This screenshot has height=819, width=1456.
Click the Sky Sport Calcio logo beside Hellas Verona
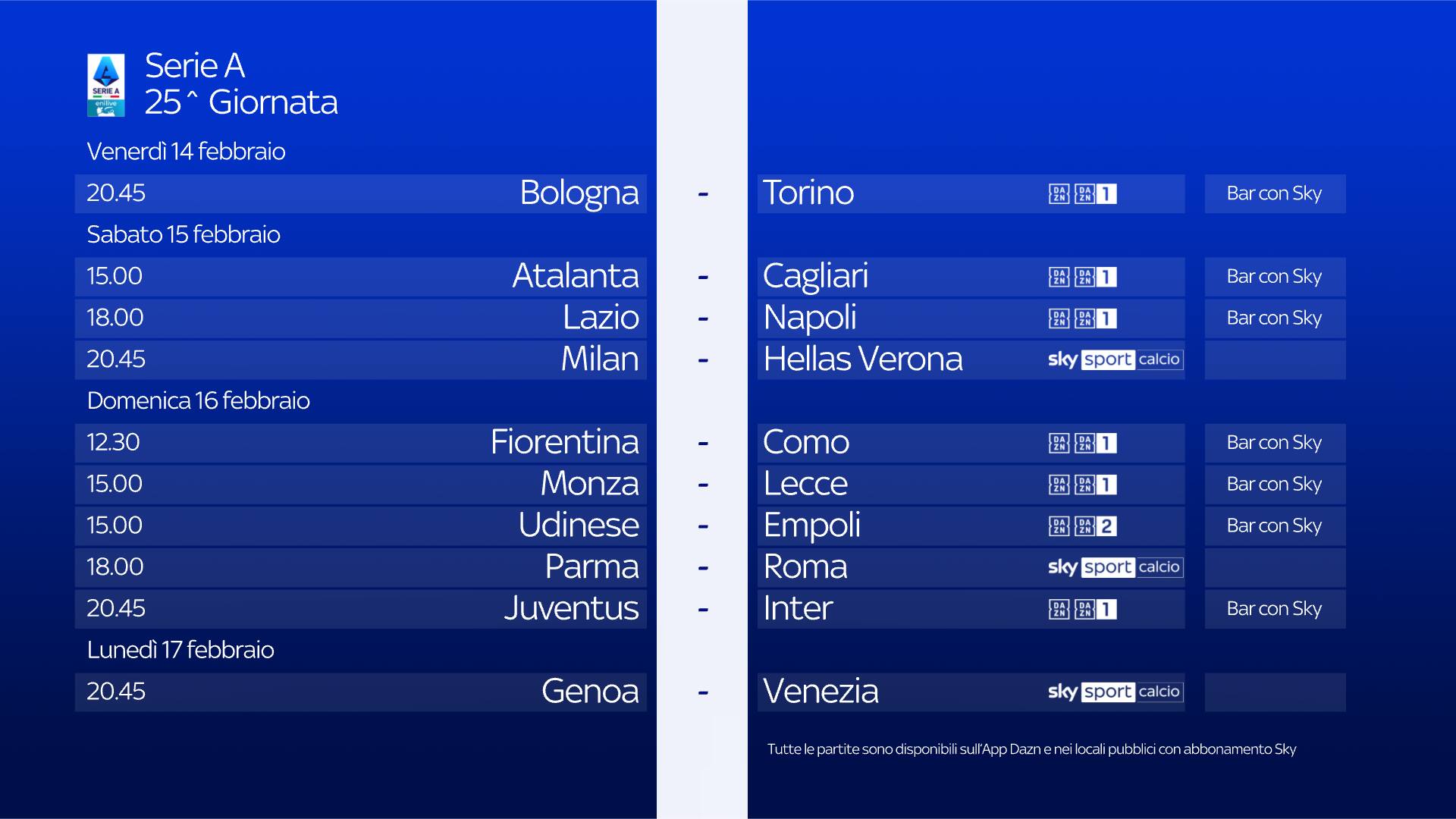tap(1114, 359)
